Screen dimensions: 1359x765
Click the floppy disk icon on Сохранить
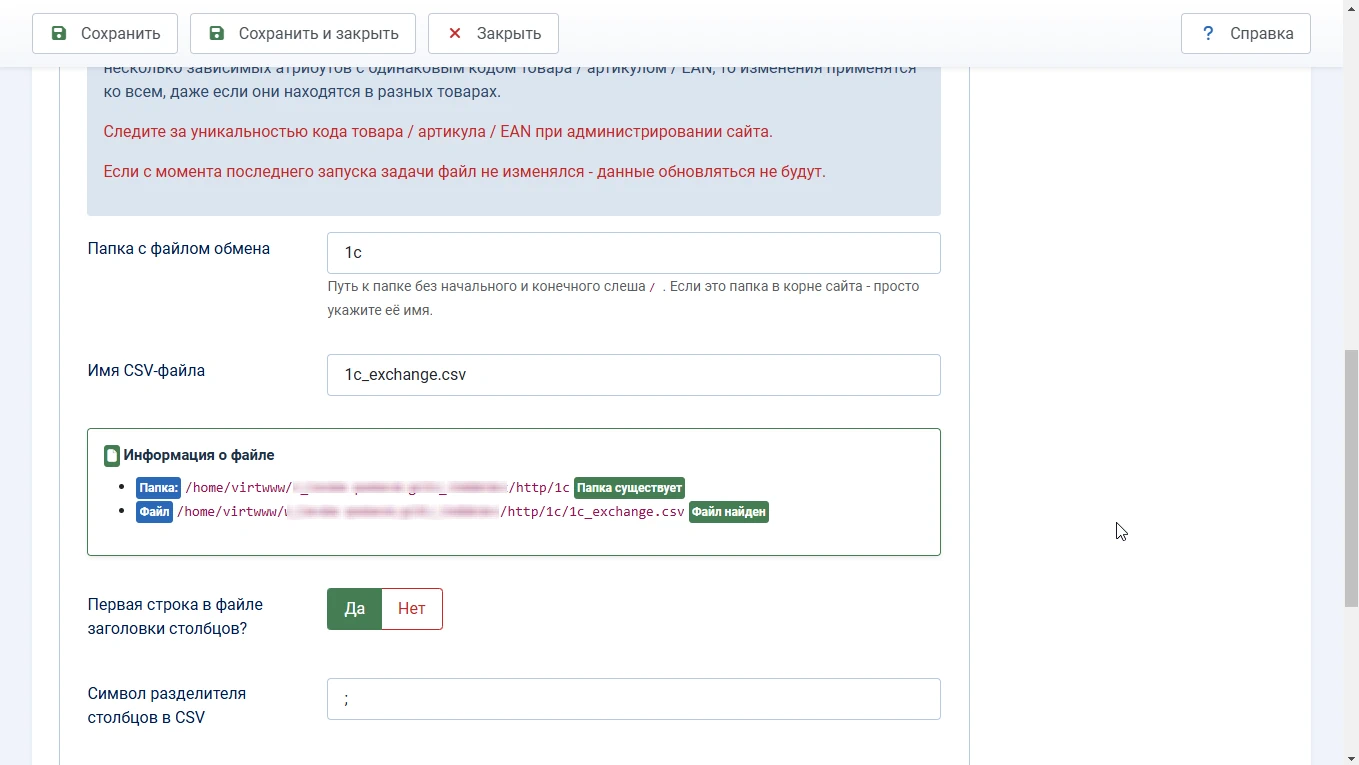(59, 33)
